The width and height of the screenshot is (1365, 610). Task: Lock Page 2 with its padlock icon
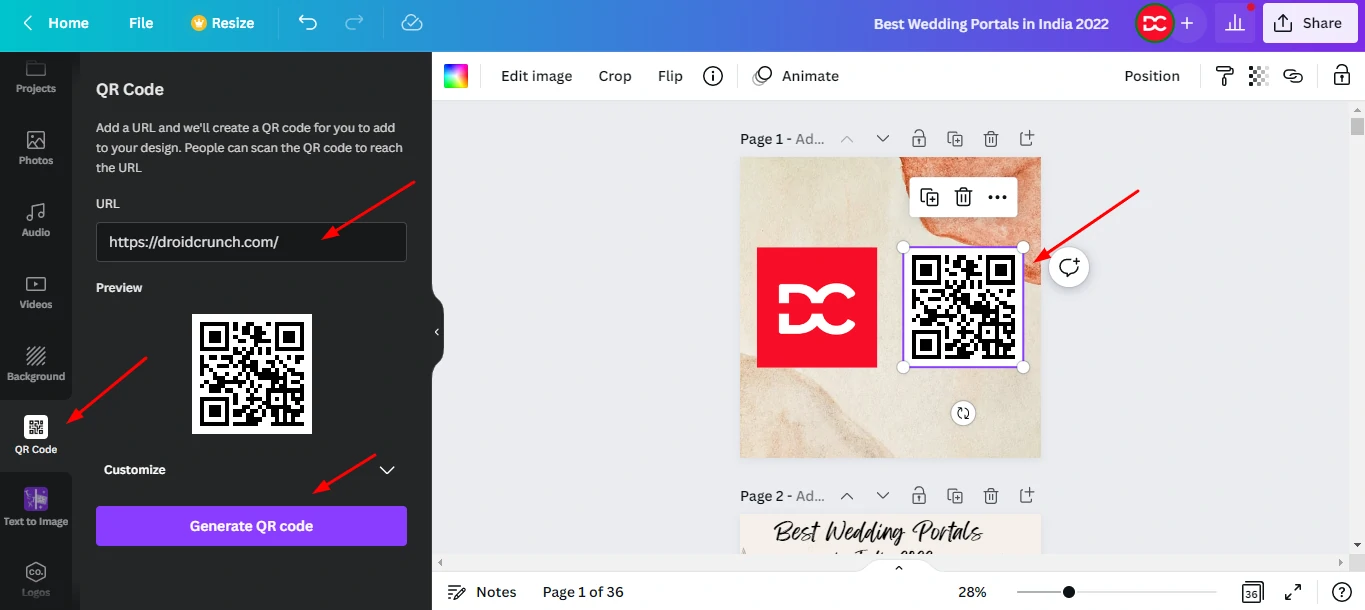click(x=918, y=496)
